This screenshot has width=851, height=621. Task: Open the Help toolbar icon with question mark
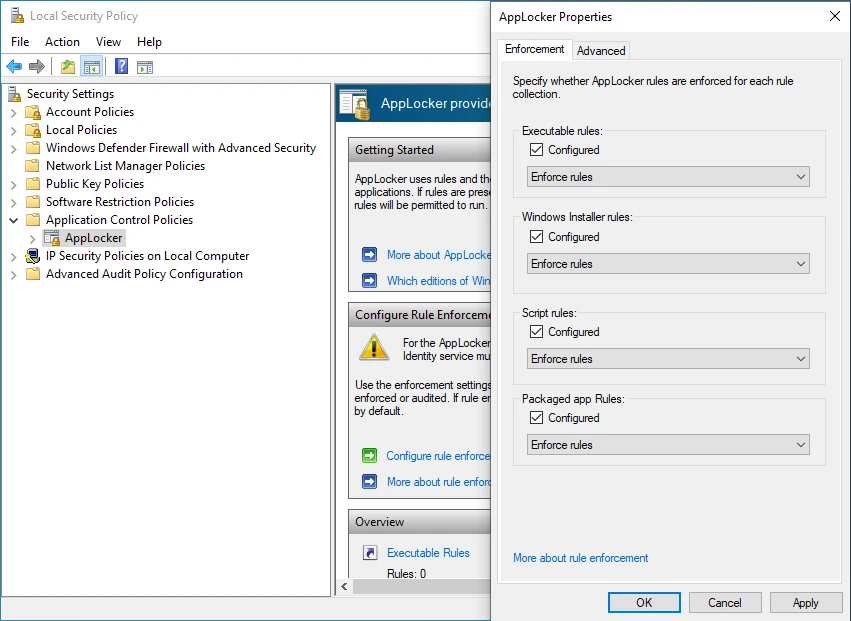click(x=122, y=66)
